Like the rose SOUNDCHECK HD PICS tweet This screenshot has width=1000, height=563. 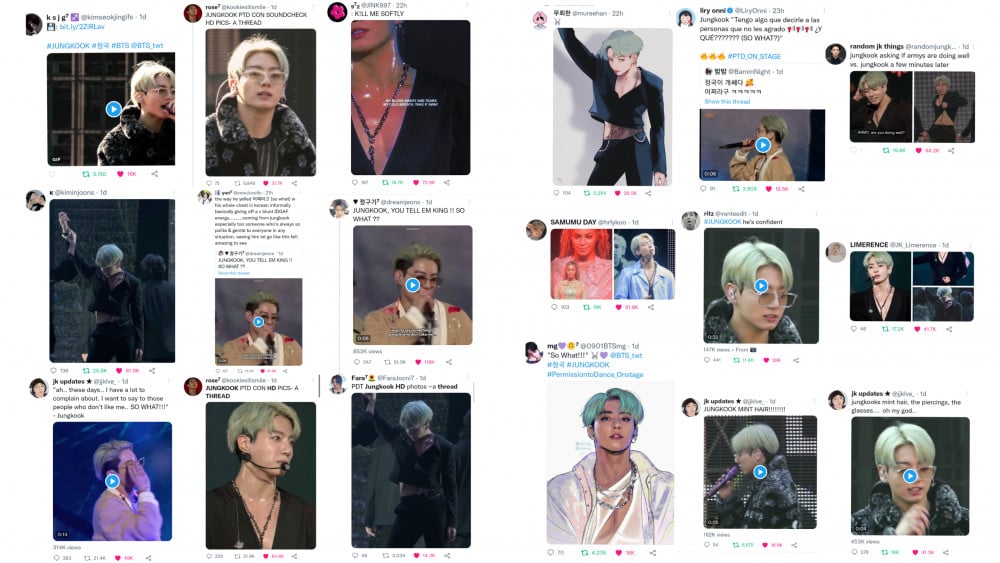(x=266, y=183)
